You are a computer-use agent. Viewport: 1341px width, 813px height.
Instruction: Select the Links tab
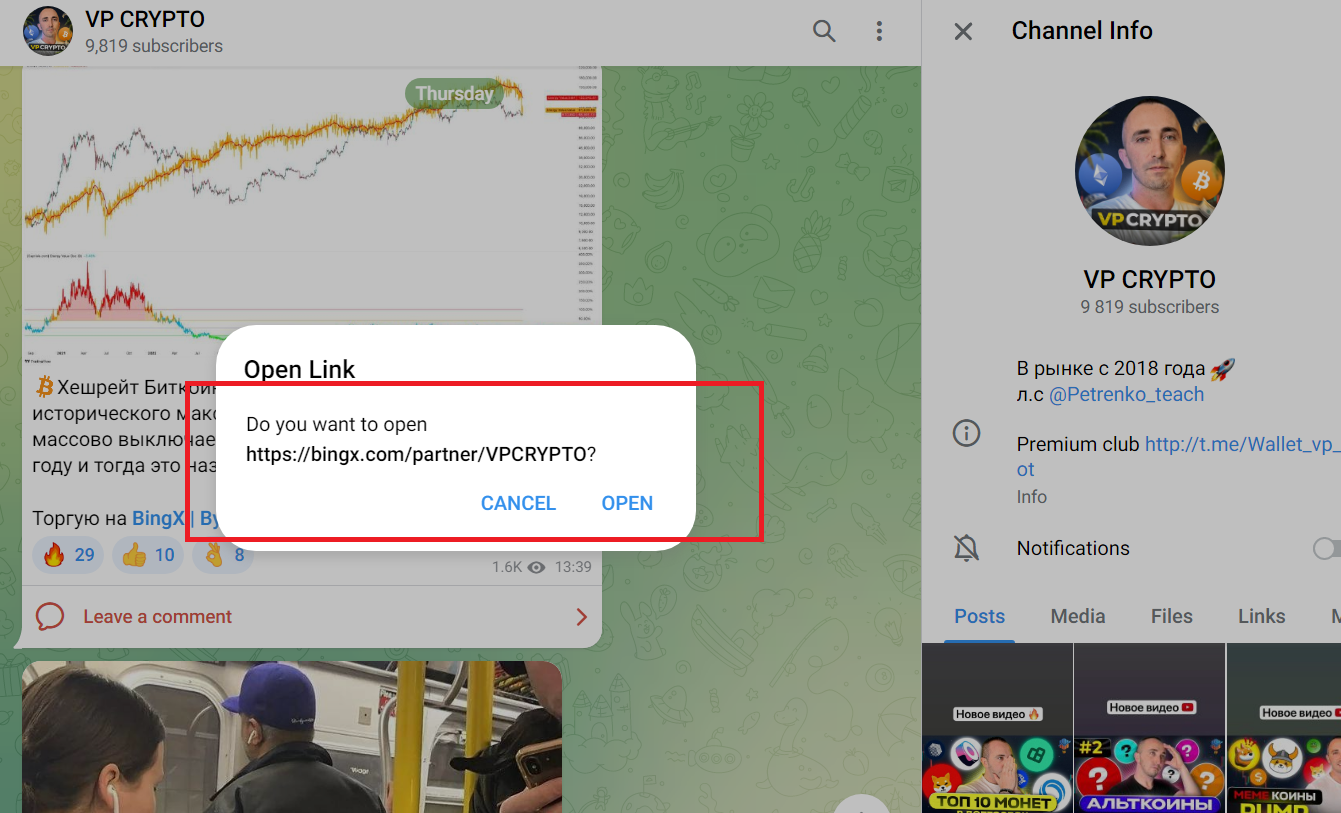pos(1262,616)
